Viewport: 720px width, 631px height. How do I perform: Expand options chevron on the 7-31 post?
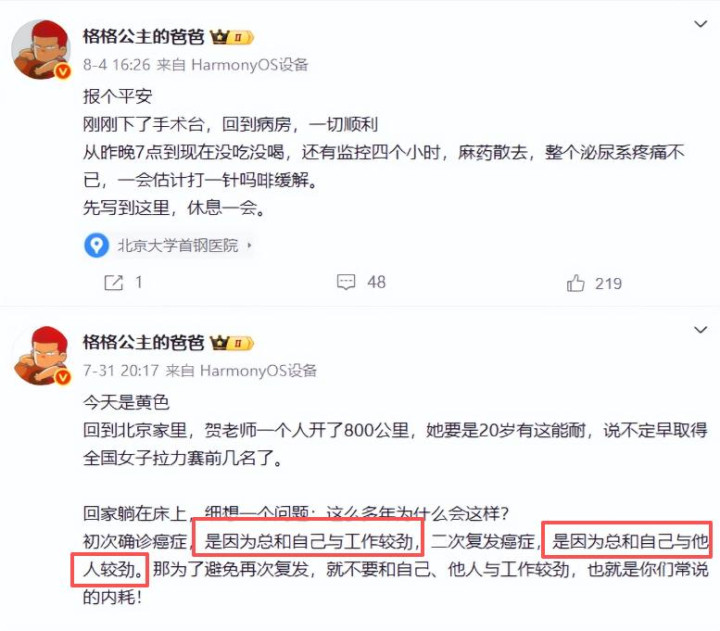pyautogui.click(x=700, y=330)
